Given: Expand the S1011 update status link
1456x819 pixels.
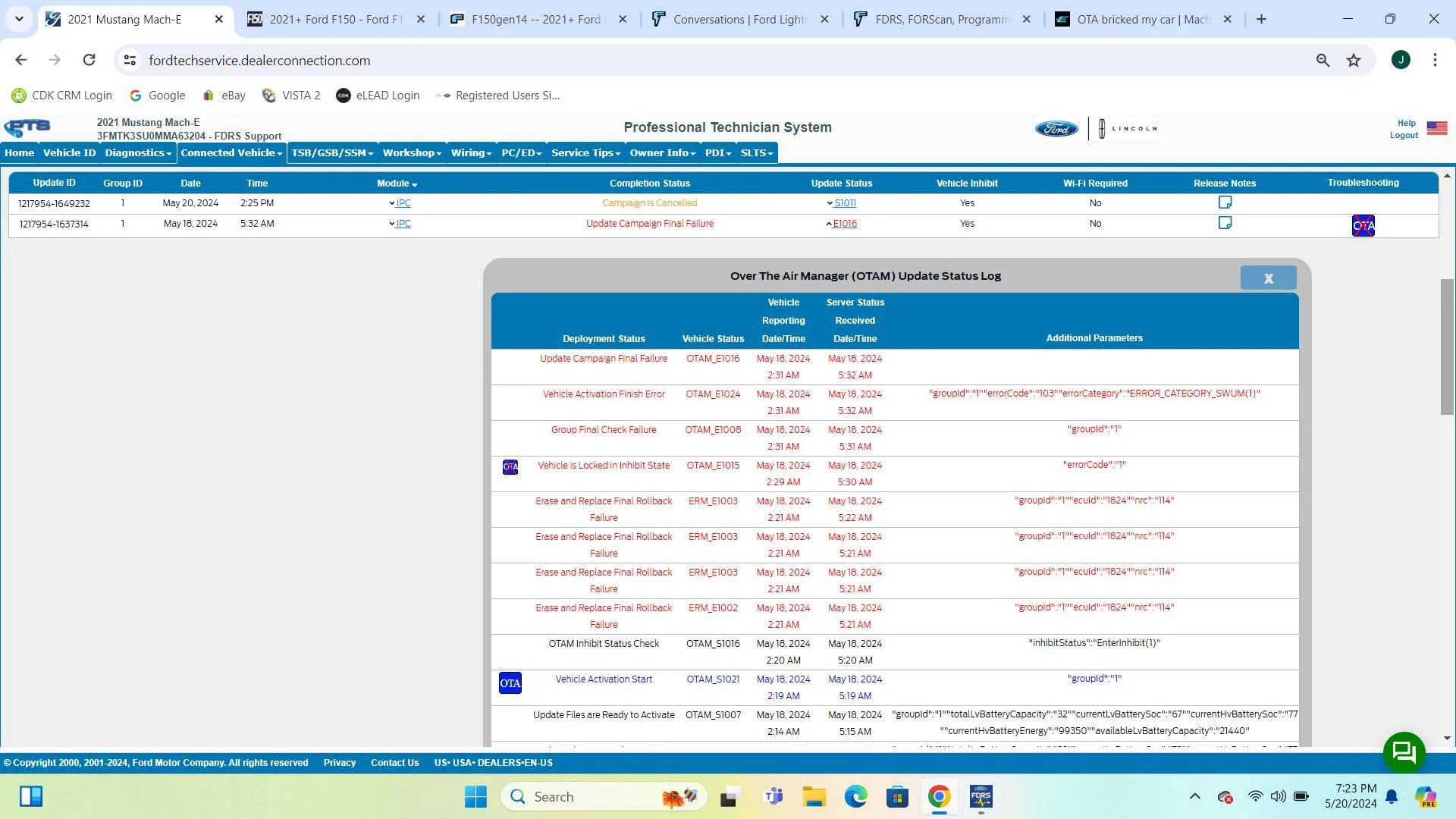Looking at the screenshot, I should coord(844,203).
